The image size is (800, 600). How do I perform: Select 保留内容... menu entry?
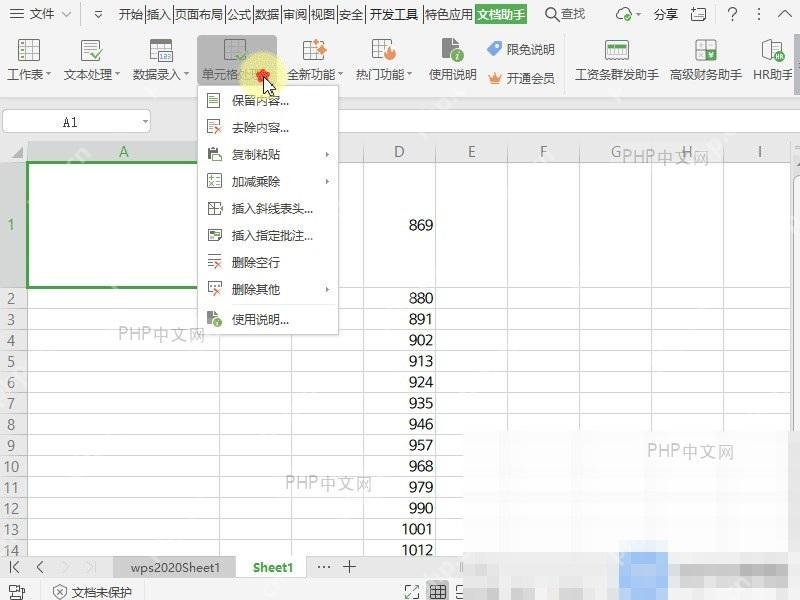point(268,101)
